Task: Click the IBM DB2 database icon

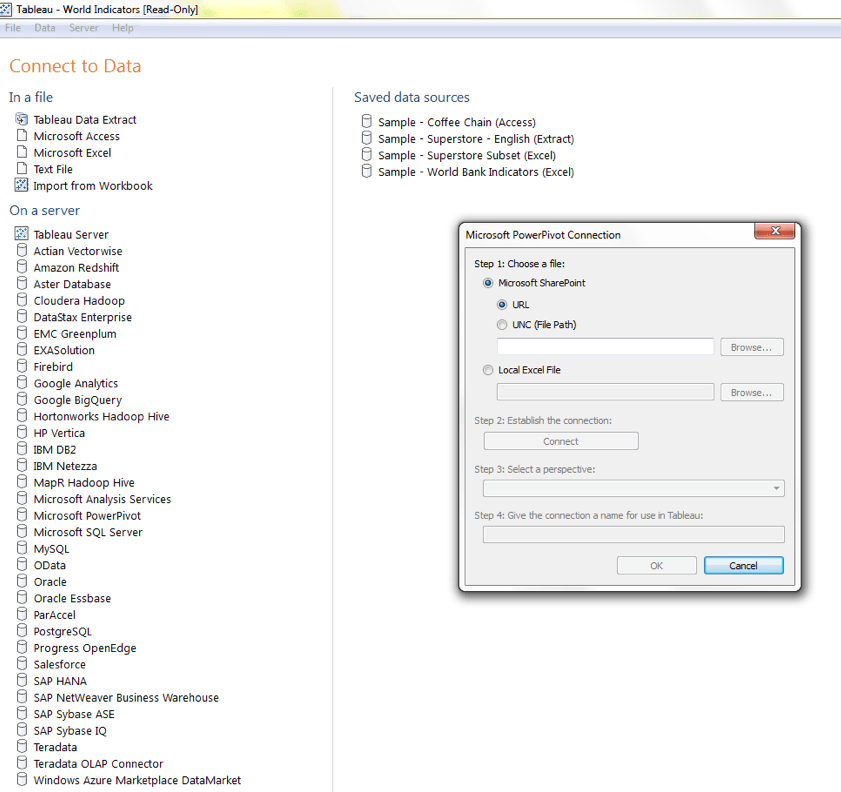Action: pos(22,448)
